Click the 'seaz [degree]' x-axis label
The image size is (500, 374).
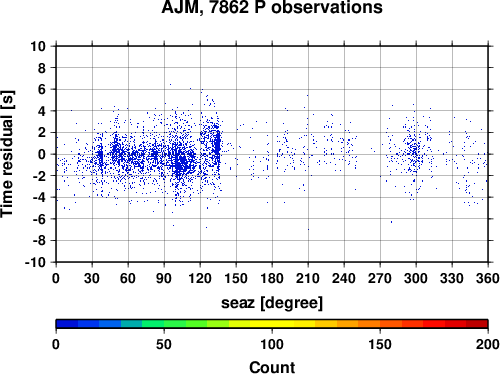(272, 303)
